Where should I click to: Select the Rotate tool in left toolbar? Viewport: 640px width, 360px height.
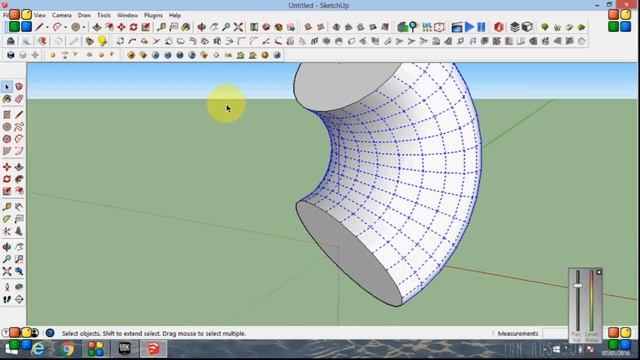[x=7, y=179]
